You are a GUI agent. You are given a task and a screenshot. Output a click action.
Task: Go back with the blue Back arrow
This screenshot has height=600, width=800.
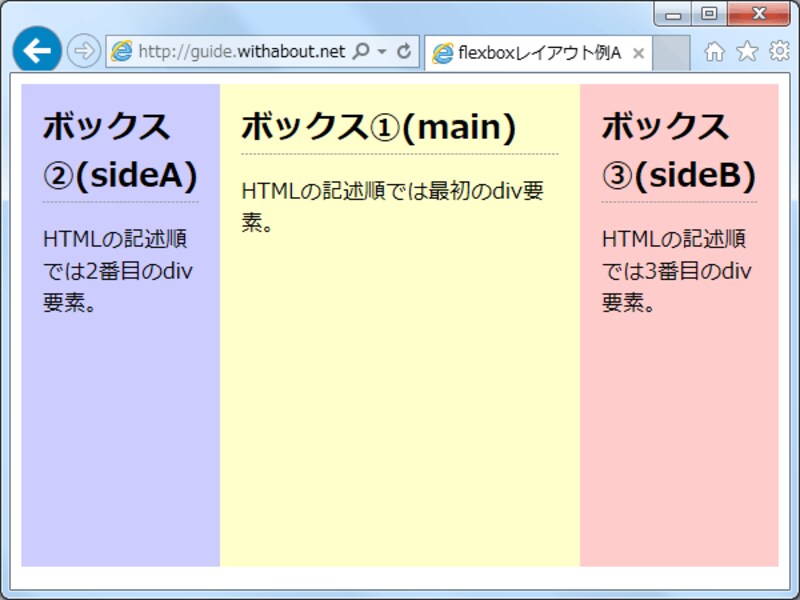click(x=37, y=50)
